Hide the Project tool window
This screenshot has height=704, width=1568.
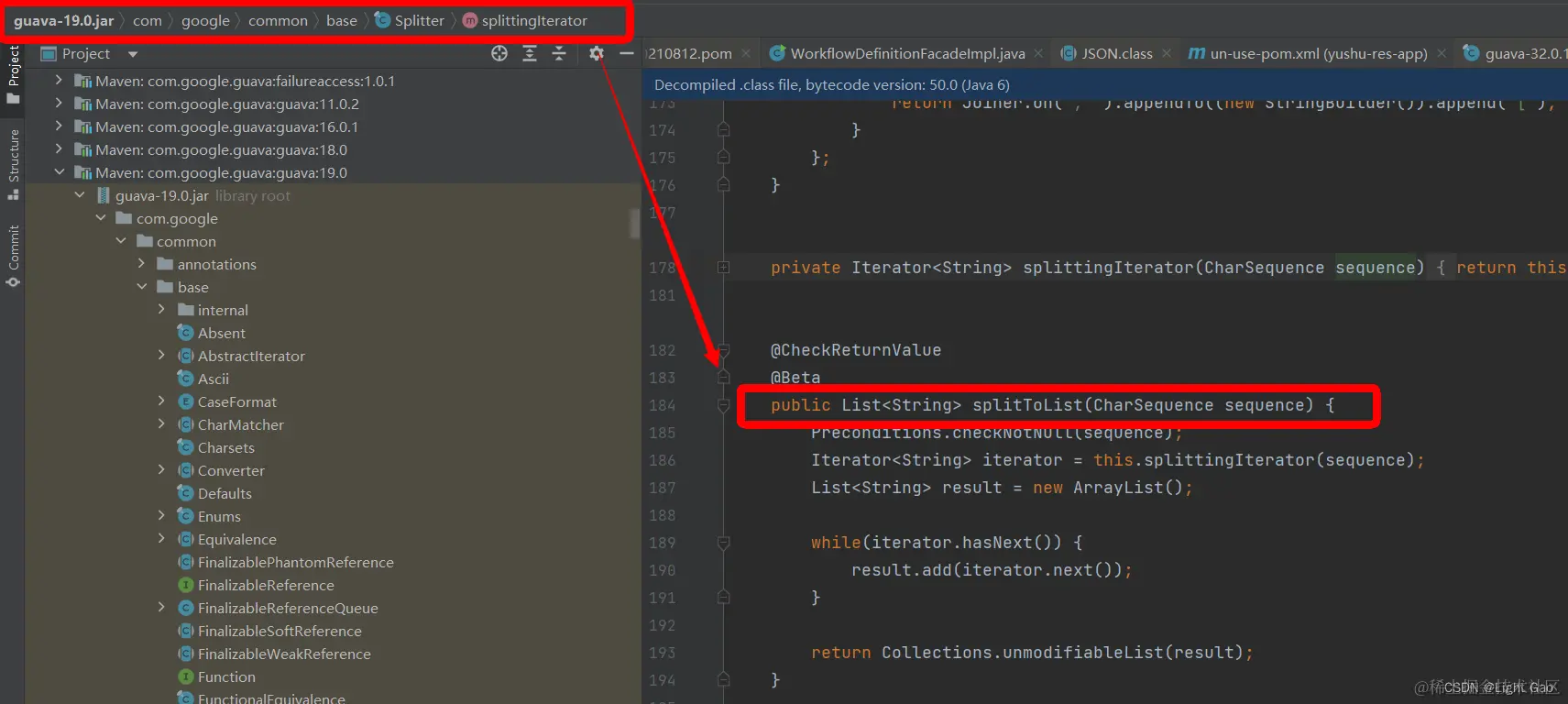click(x=627, y=54)
